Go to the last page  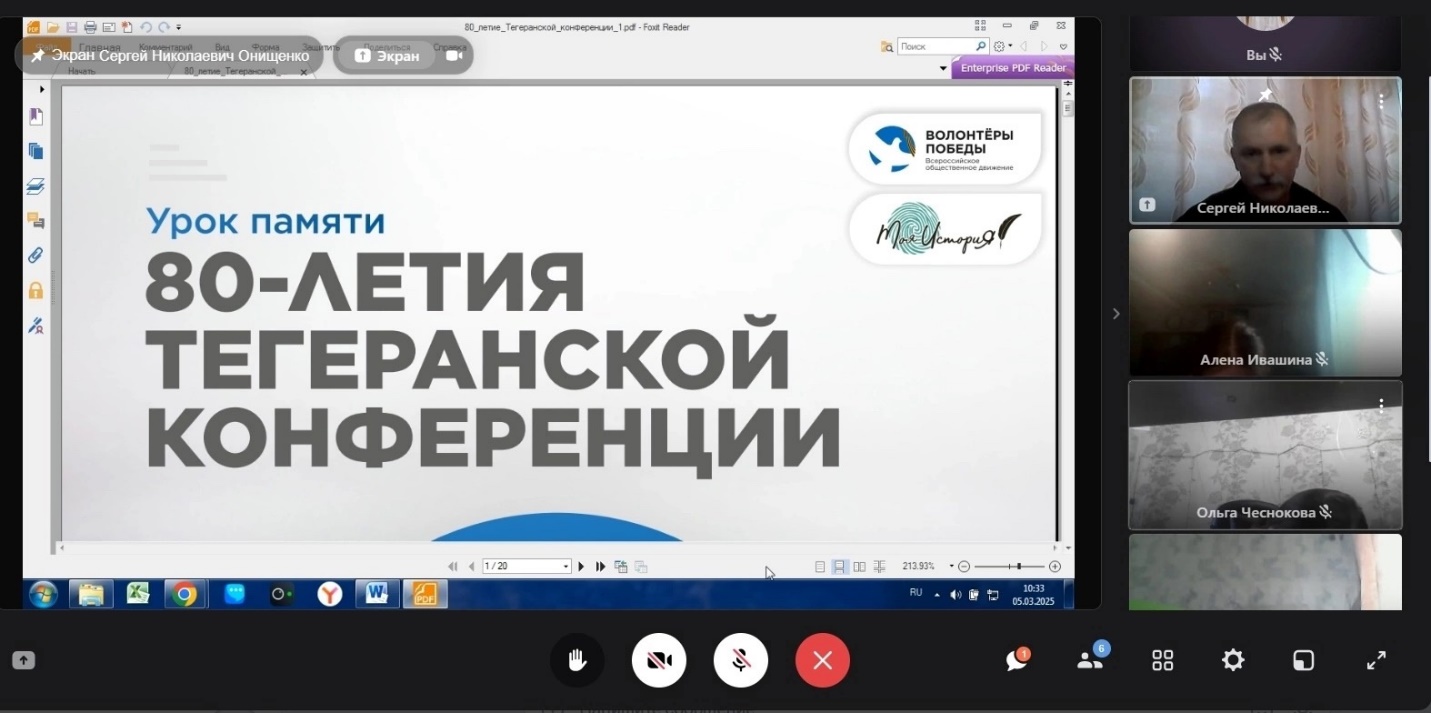pyautogui.click(x=600, y=566)
